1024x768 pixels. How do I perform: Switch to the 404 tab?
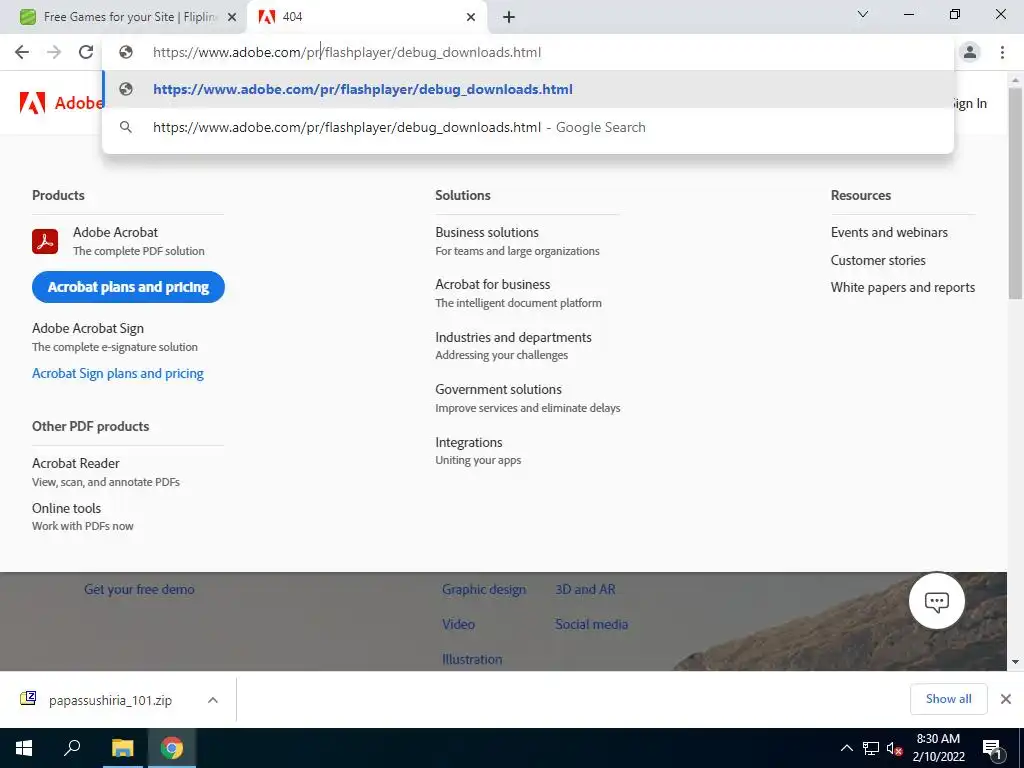(366, 17)
